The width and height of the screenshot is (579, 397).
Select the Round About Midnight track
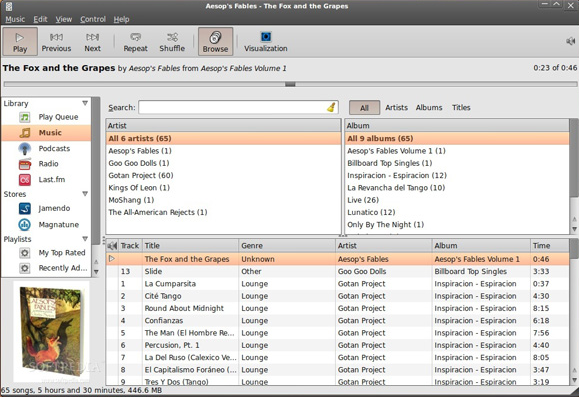coord(338,308)
